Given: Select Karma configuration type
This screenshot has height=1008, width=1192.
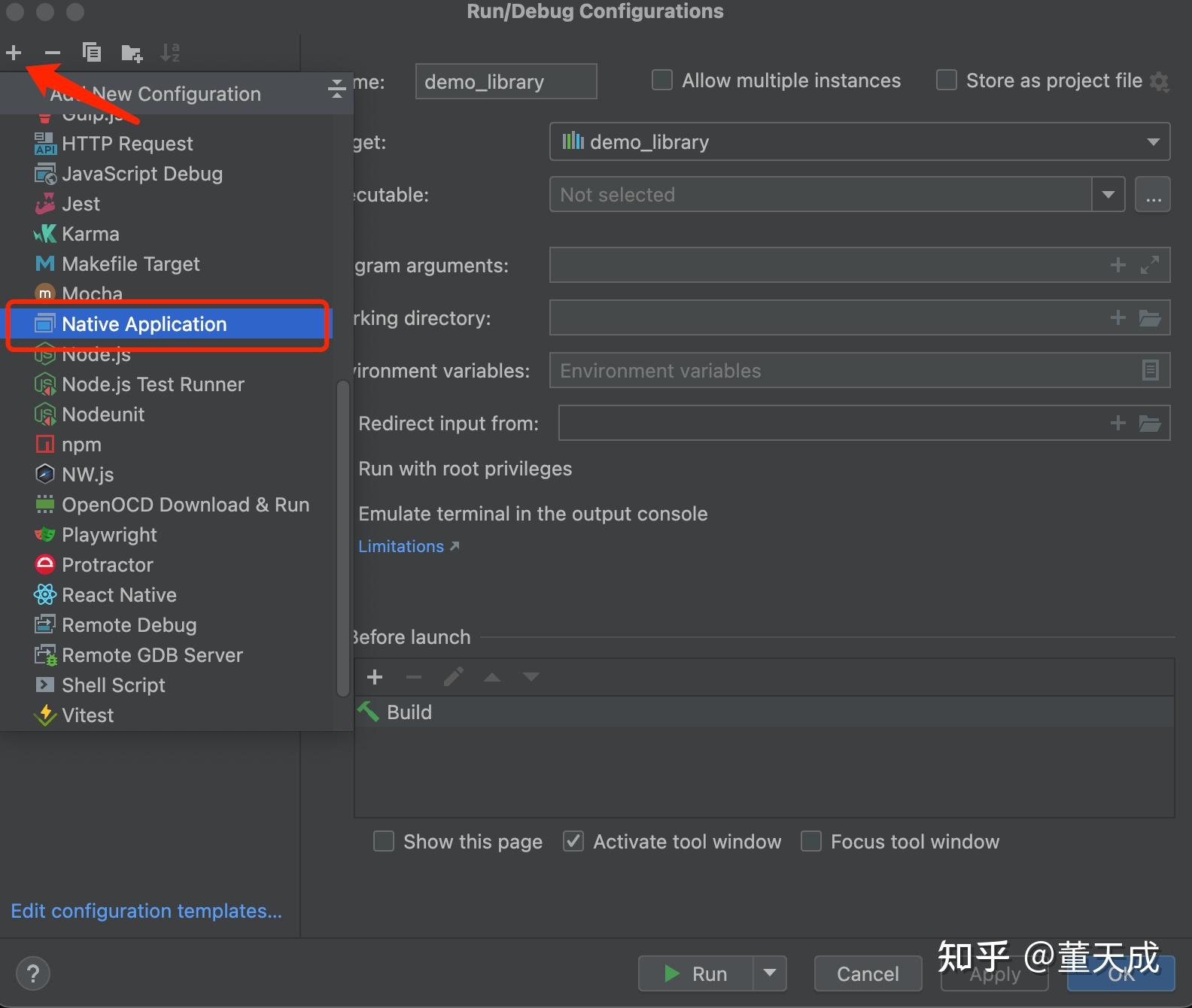Looking at the screenshot, I should pos(166,234).
